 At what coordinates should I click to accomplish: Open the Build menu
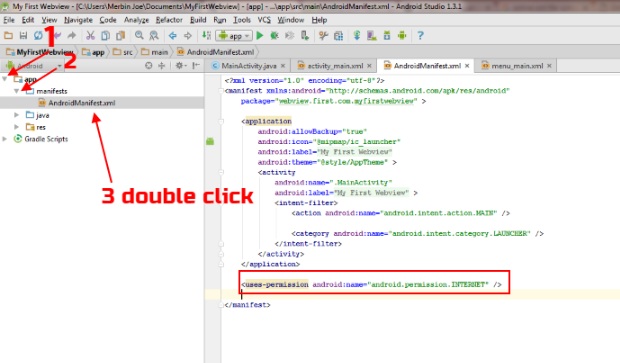(198, 20)
